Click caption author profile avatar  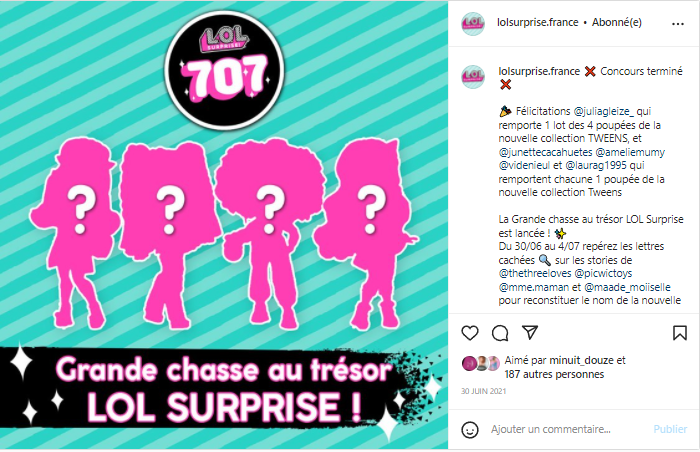tap(473, 77)
